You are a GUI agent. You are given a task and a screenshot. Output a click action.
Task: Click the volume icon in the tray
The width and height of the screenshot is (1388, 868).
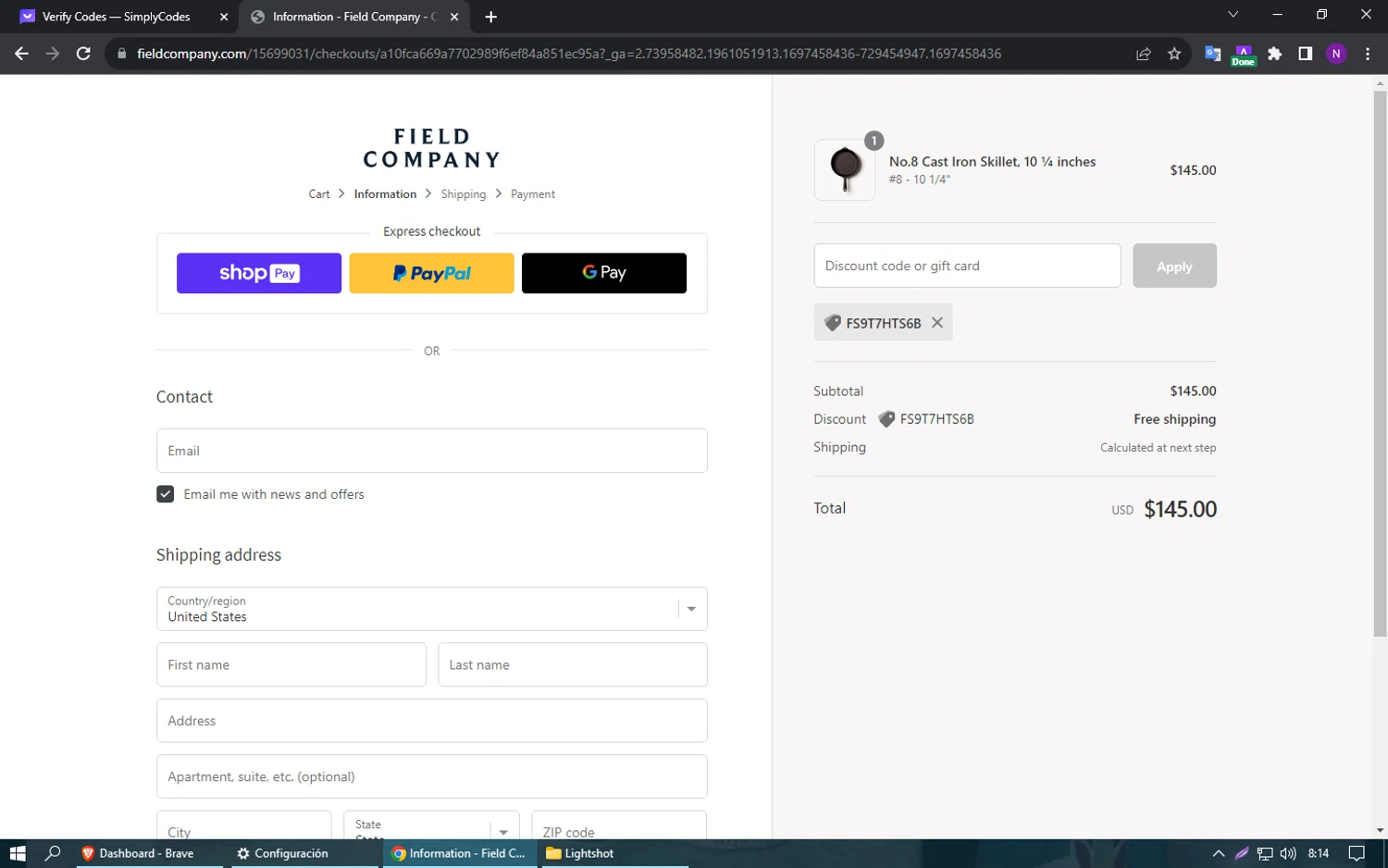pos(1288,853)
